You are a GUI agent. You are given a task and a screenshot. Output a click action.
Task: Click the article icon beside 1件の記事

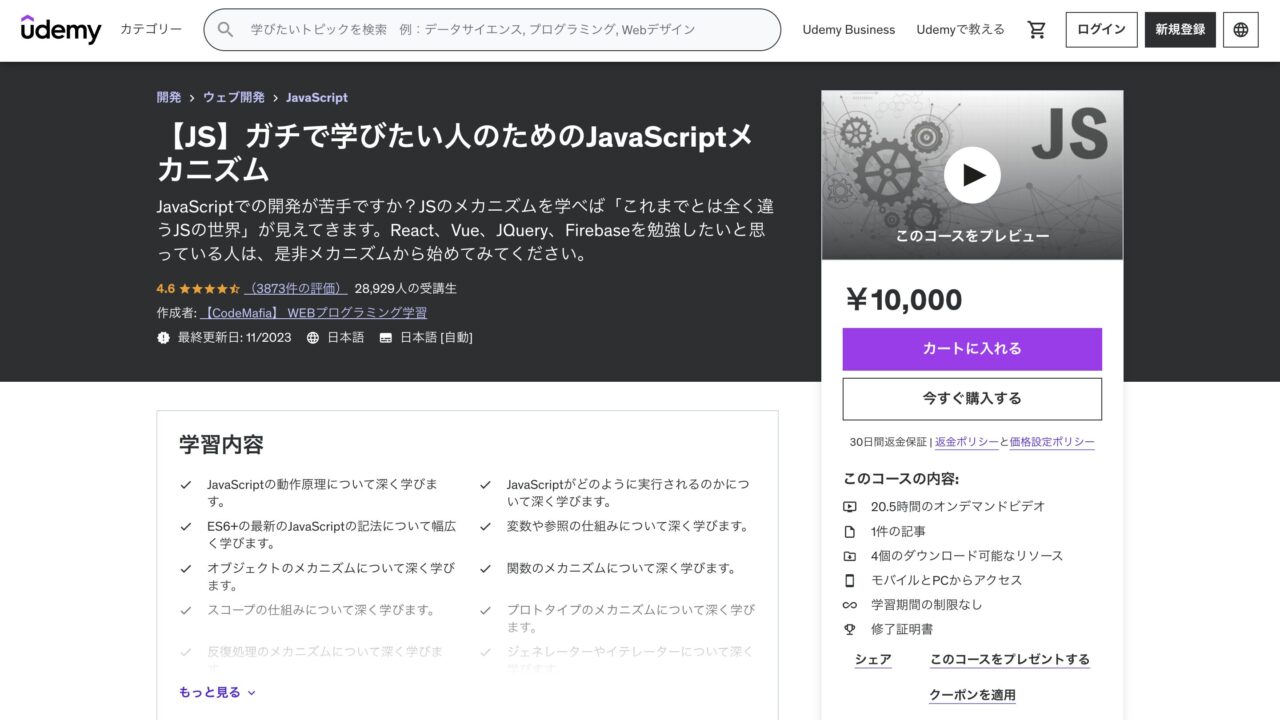pos(849,531)
